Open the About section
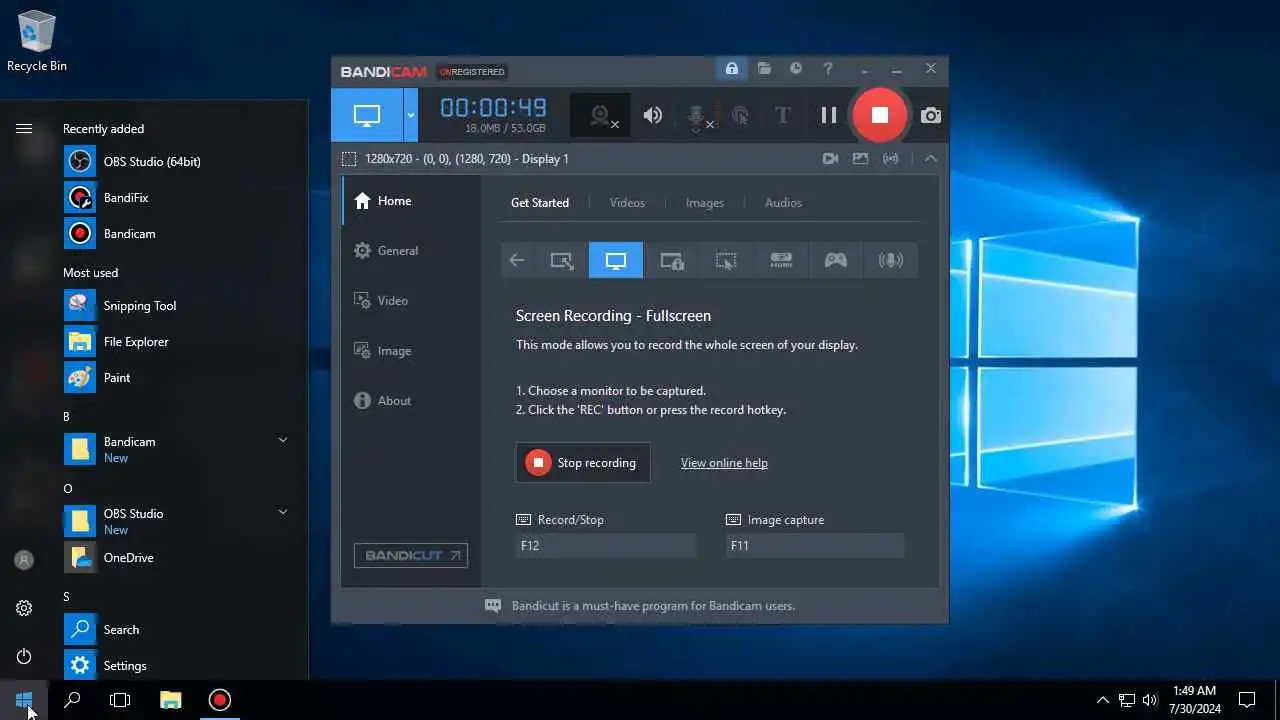The height and width of the screenshot is (720, 1280). click(411, 401)
